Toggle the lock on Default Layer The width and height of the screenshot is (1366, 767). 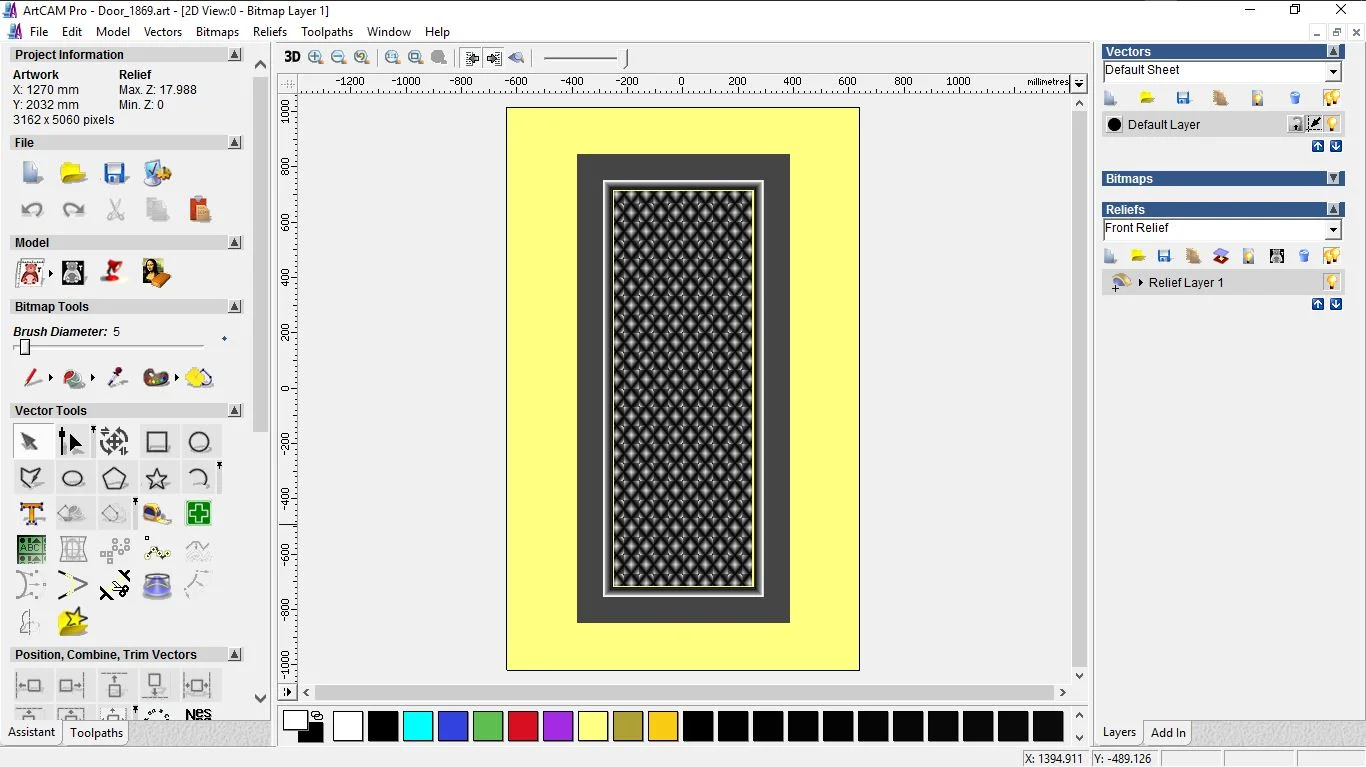pos(1295,123)
